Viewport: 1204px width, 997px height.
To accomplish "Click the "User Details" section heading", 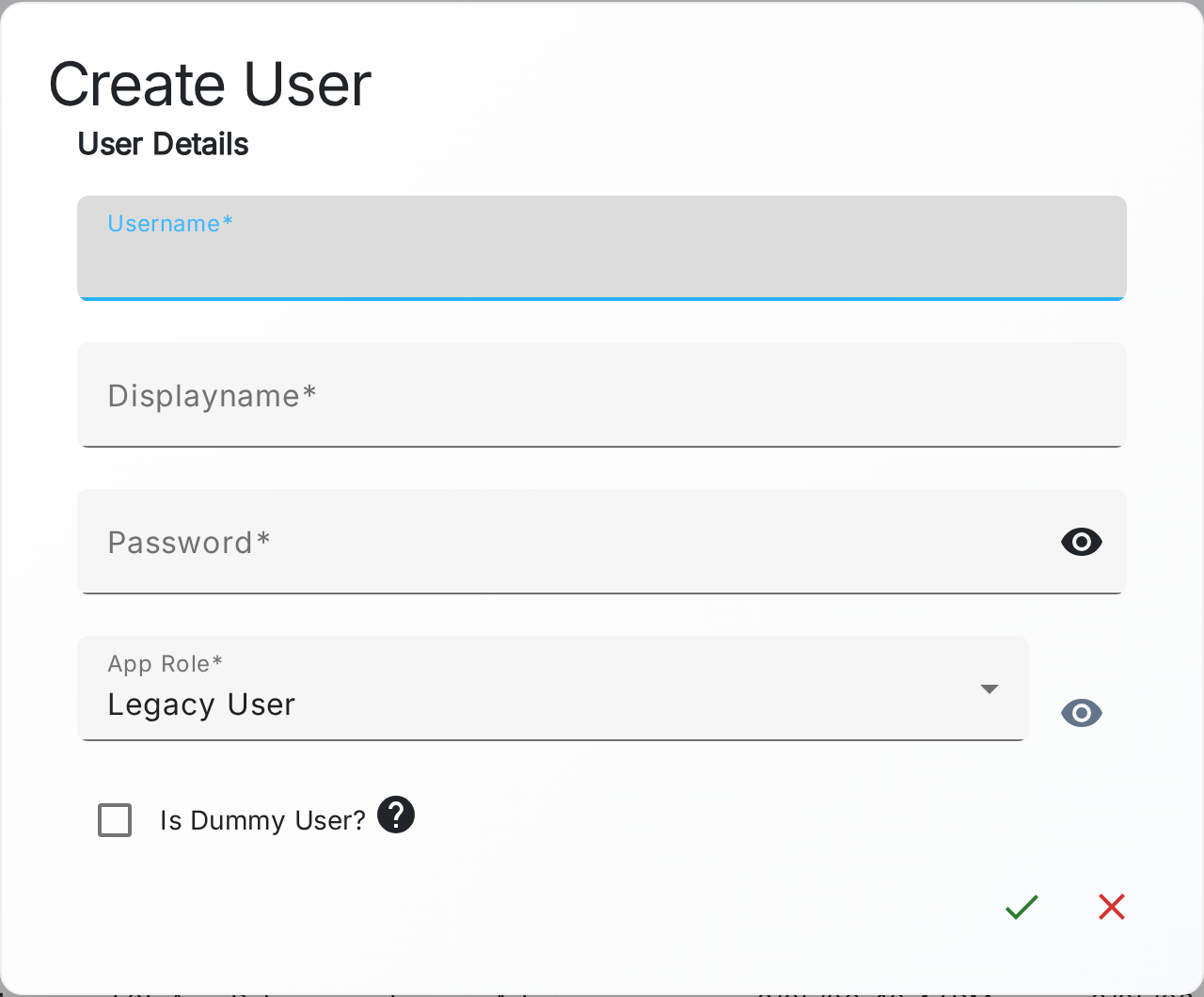I will (163, 144).
